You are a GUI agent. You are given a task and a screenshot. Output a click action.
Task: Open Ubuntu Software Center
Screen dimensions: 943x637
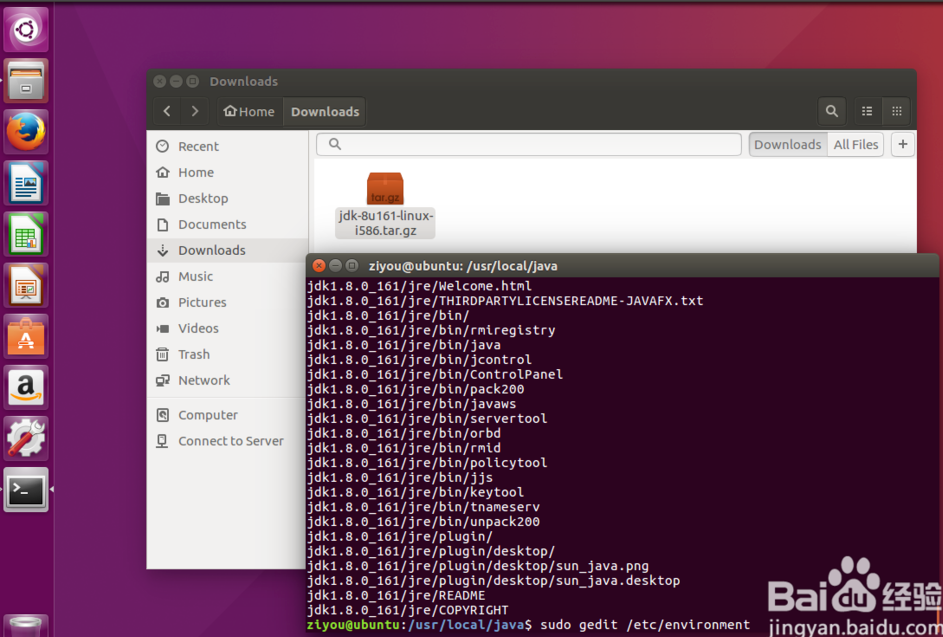coord(25,337)
